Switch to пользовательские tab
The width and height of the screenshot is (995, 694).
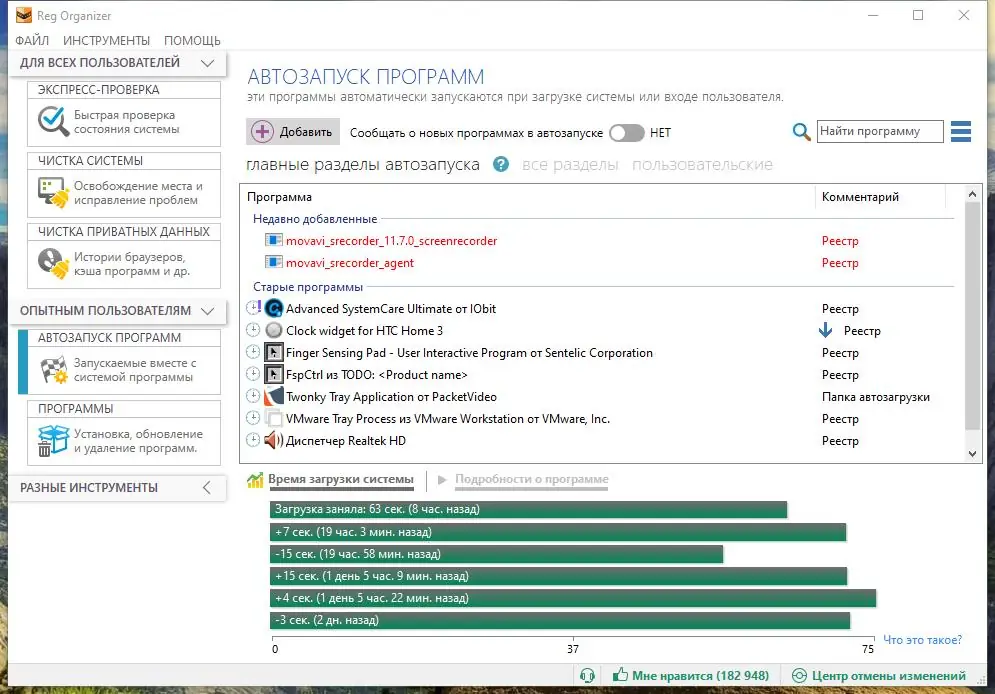click(702, 164)
